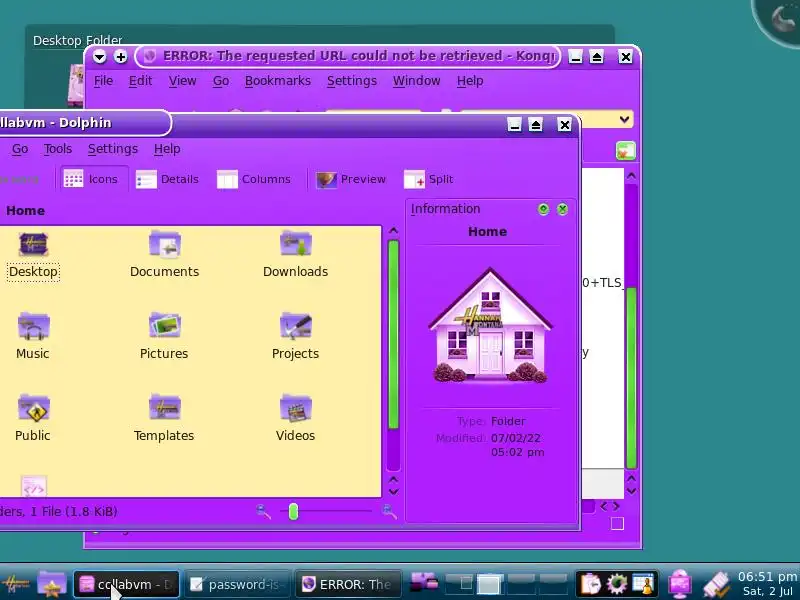800x600 pixels.
Task: Open the Go menu in Dolphin
Action: 20,149
